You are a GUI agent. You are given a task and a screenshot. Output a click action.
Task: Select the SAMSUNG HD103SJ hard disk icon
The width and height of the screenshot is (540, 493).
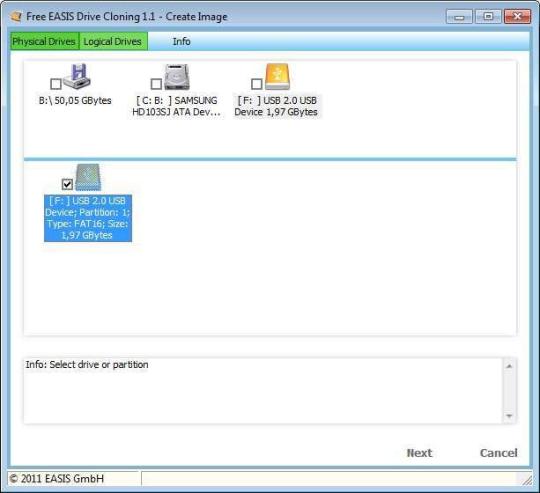click(x=177, y=77)
